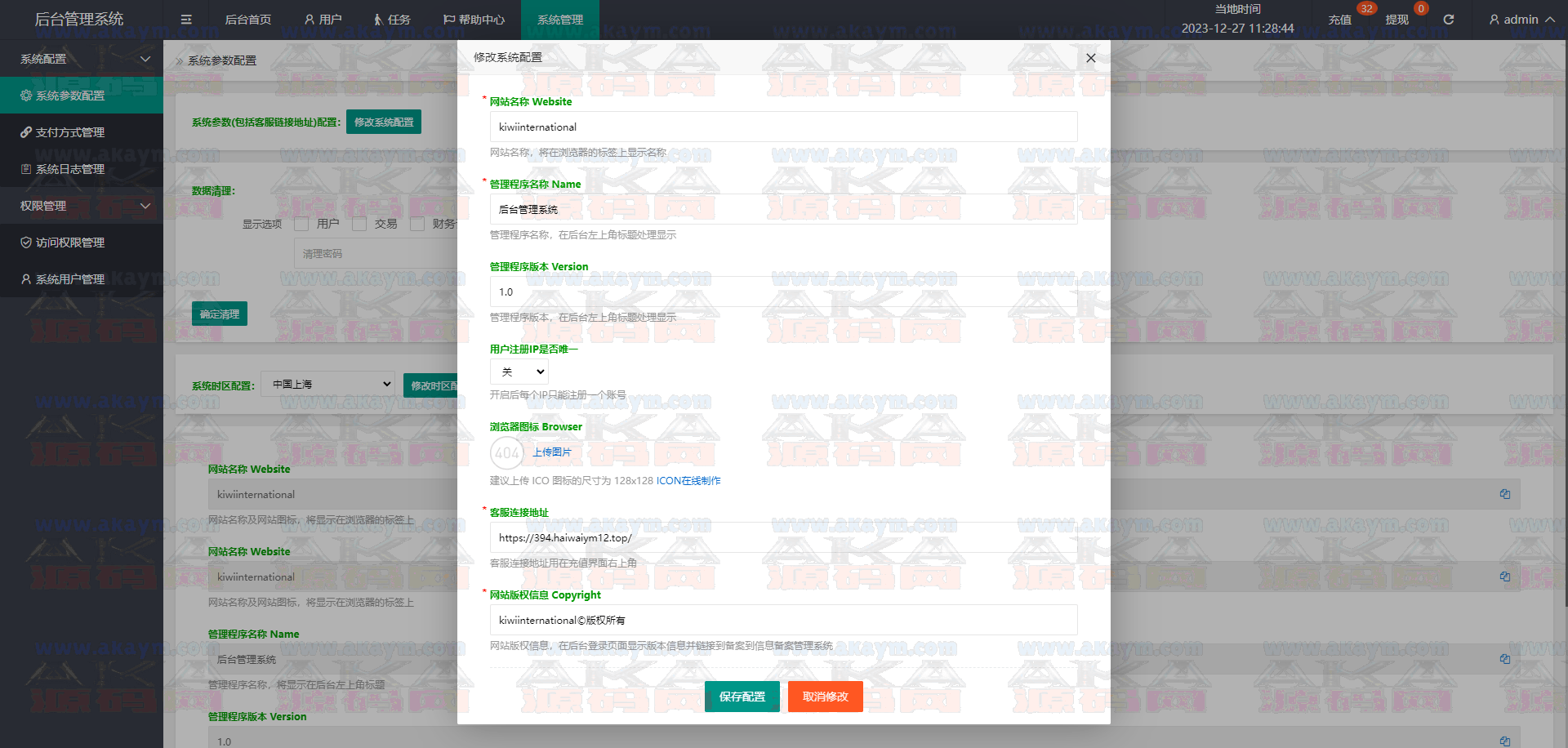Close the 修改系统配置 dialog with X
The height and width of the screenshot is (748, 1568).
[1090, 58]
